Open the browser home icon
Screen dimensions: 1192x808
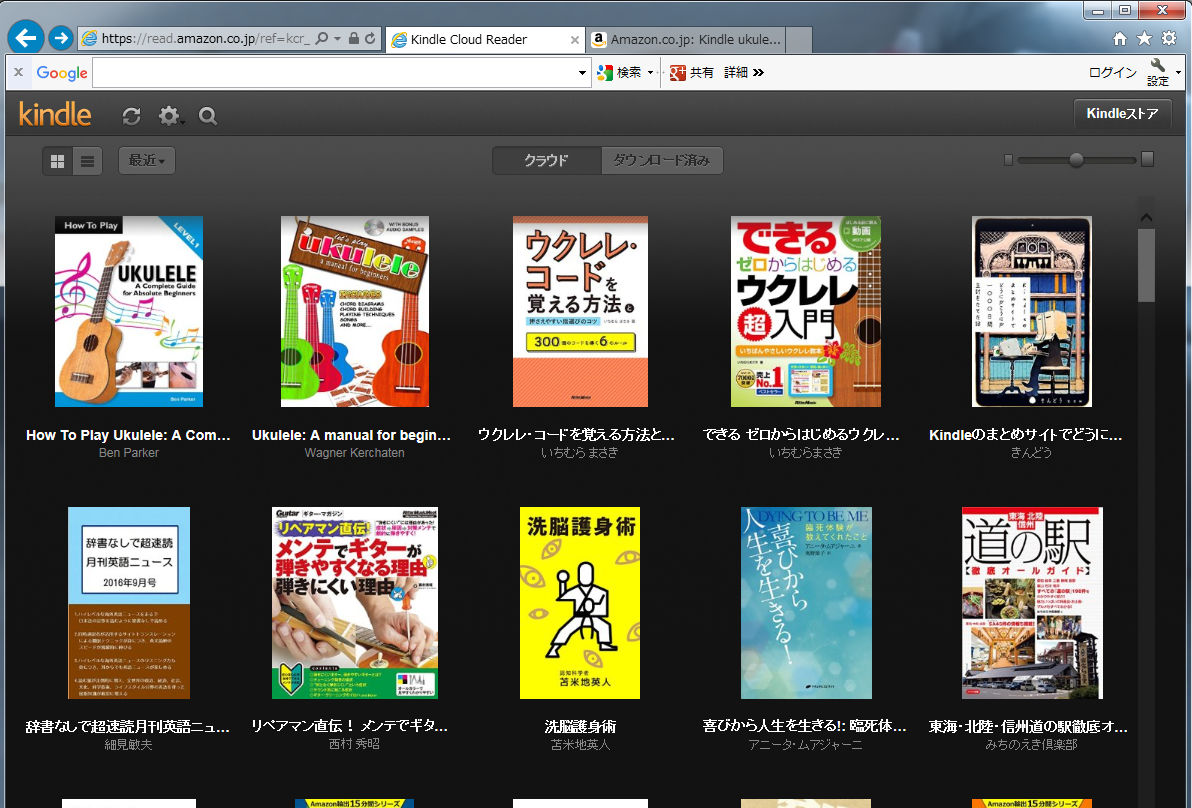click(1120, 39)
